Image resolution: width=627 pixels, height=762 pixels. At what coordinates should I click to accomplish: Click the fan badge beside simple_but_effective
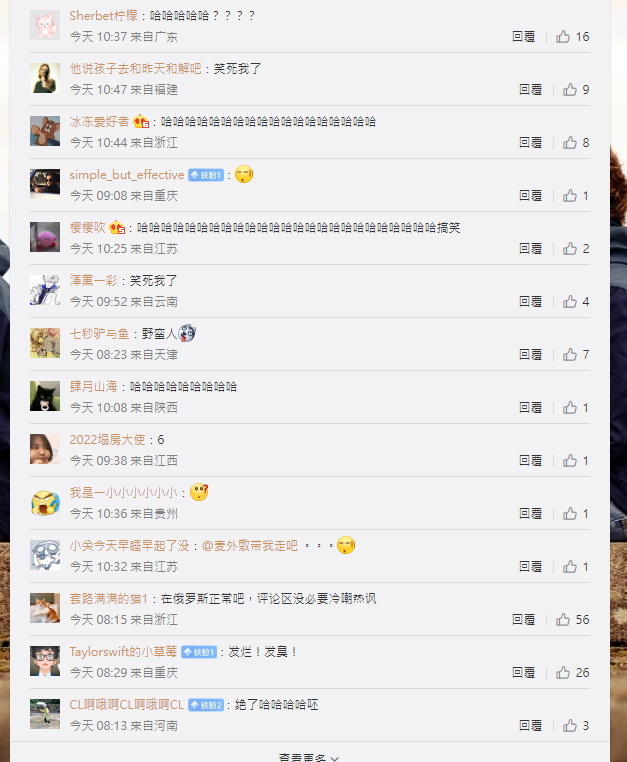coord(206,175)
